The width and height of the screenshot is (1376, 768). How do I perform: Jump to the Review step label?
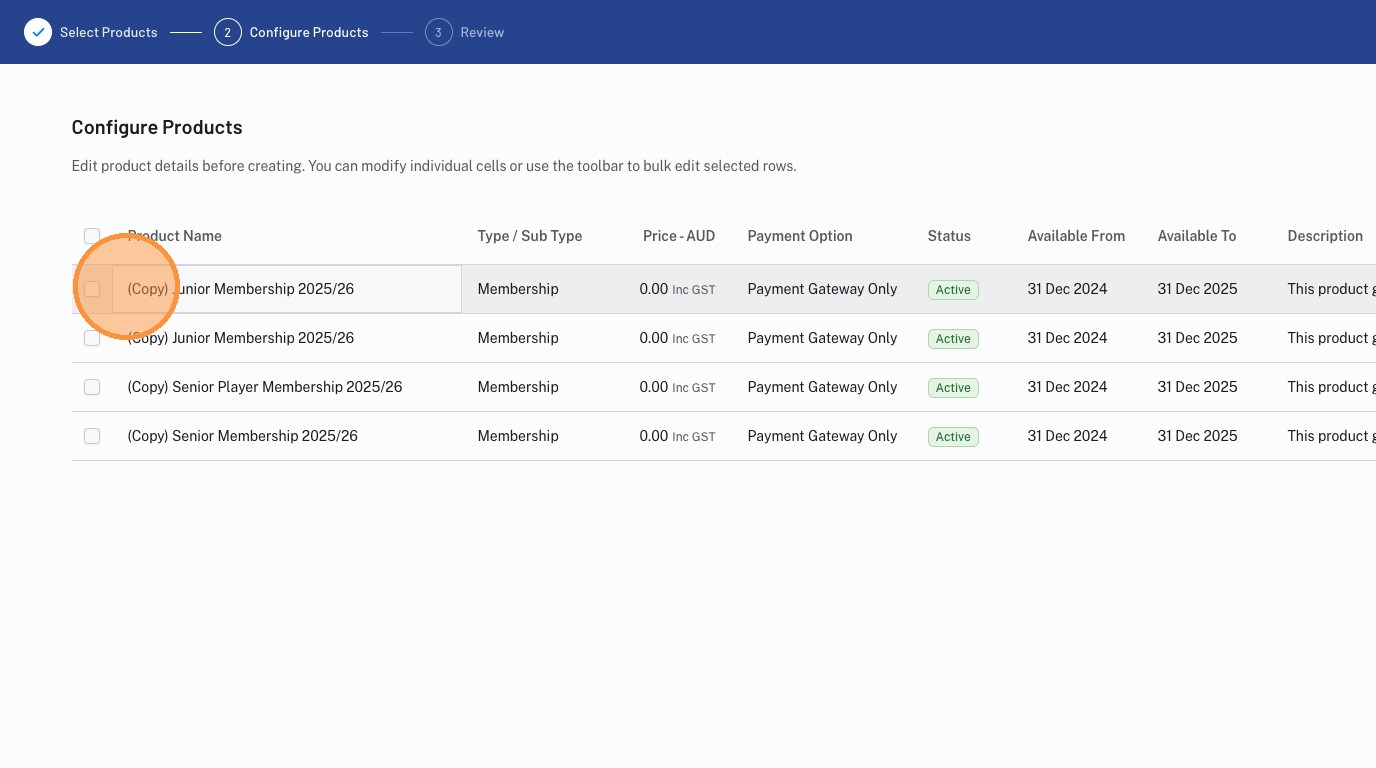click(x=482, y=32)
